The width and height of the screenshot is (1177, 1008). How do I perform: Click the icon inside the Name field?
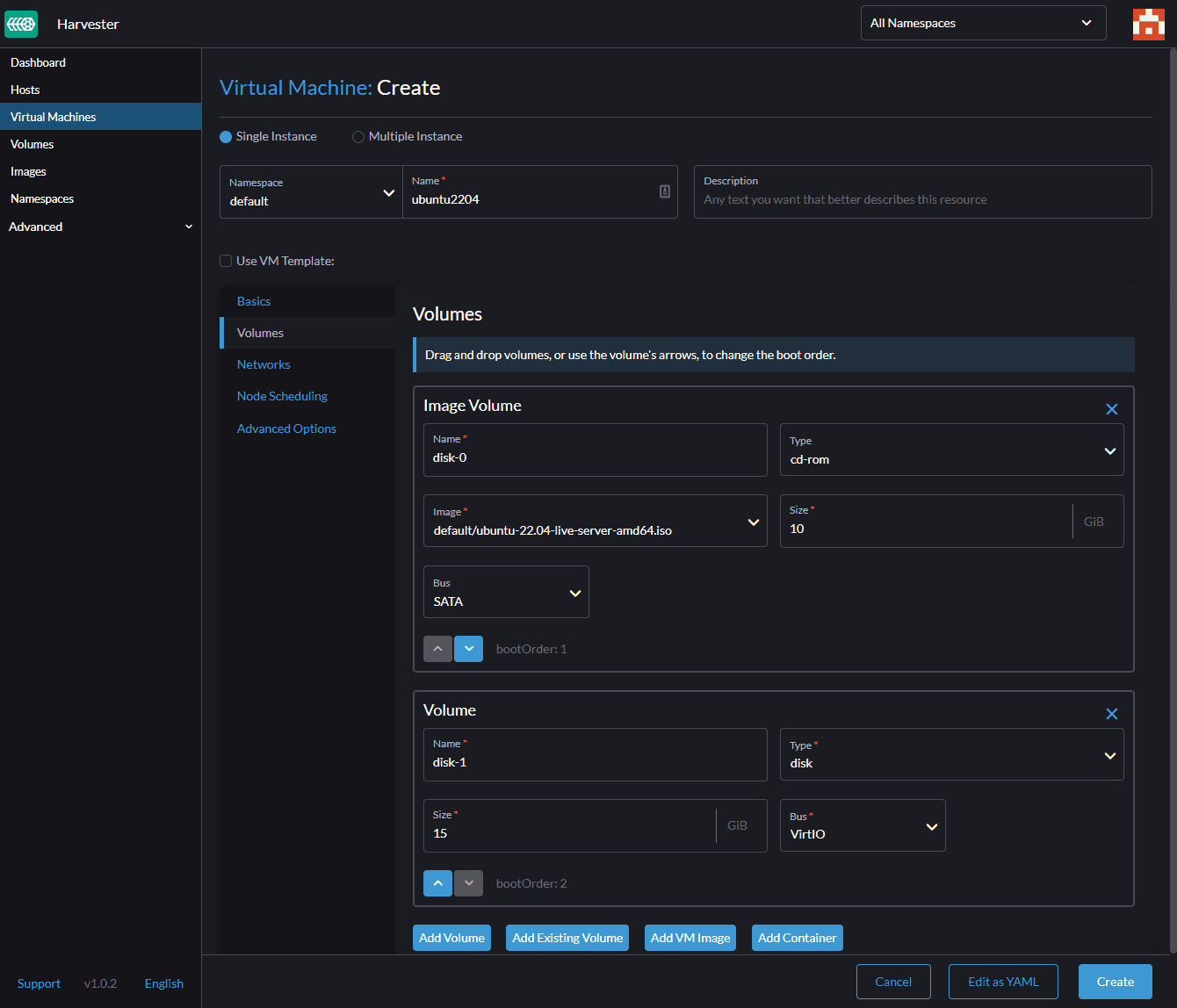click(x=665, y=191)
